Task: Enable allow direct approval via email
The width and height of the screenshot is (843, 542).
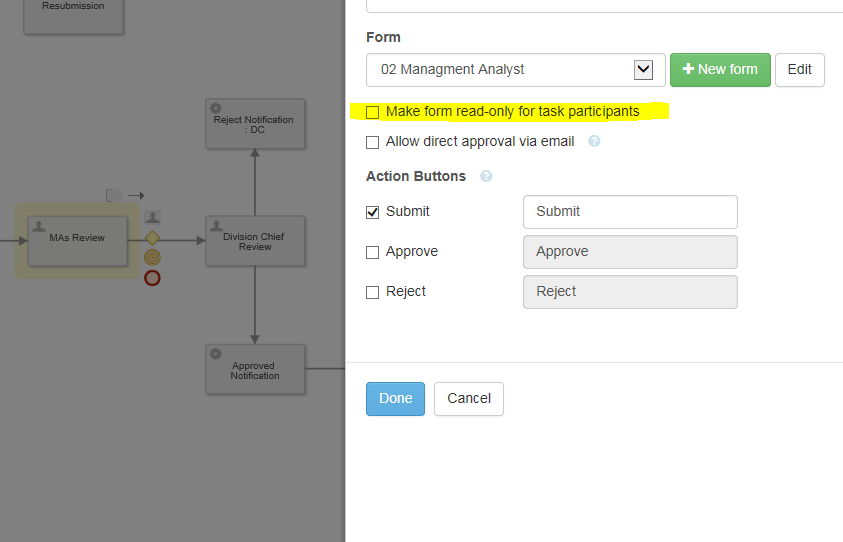Action: [373, 142]
